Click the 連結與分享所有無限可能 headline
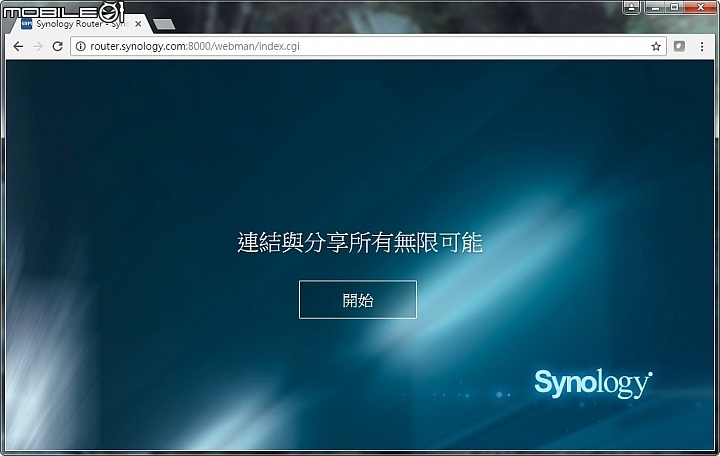This screenshot has width=720, height=456. pyautogui.click(x=360, y=242)
